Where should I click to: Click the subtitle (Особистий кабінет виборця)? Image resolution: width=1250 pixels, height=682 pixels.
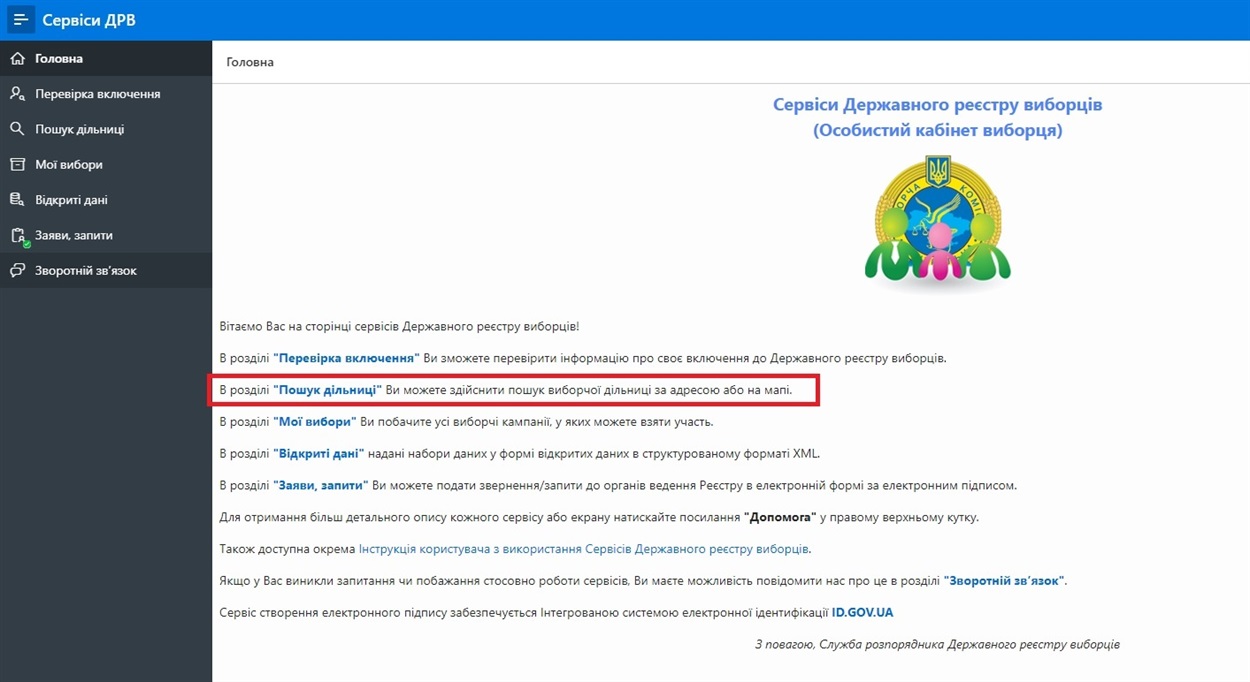(x=938, y=131)
